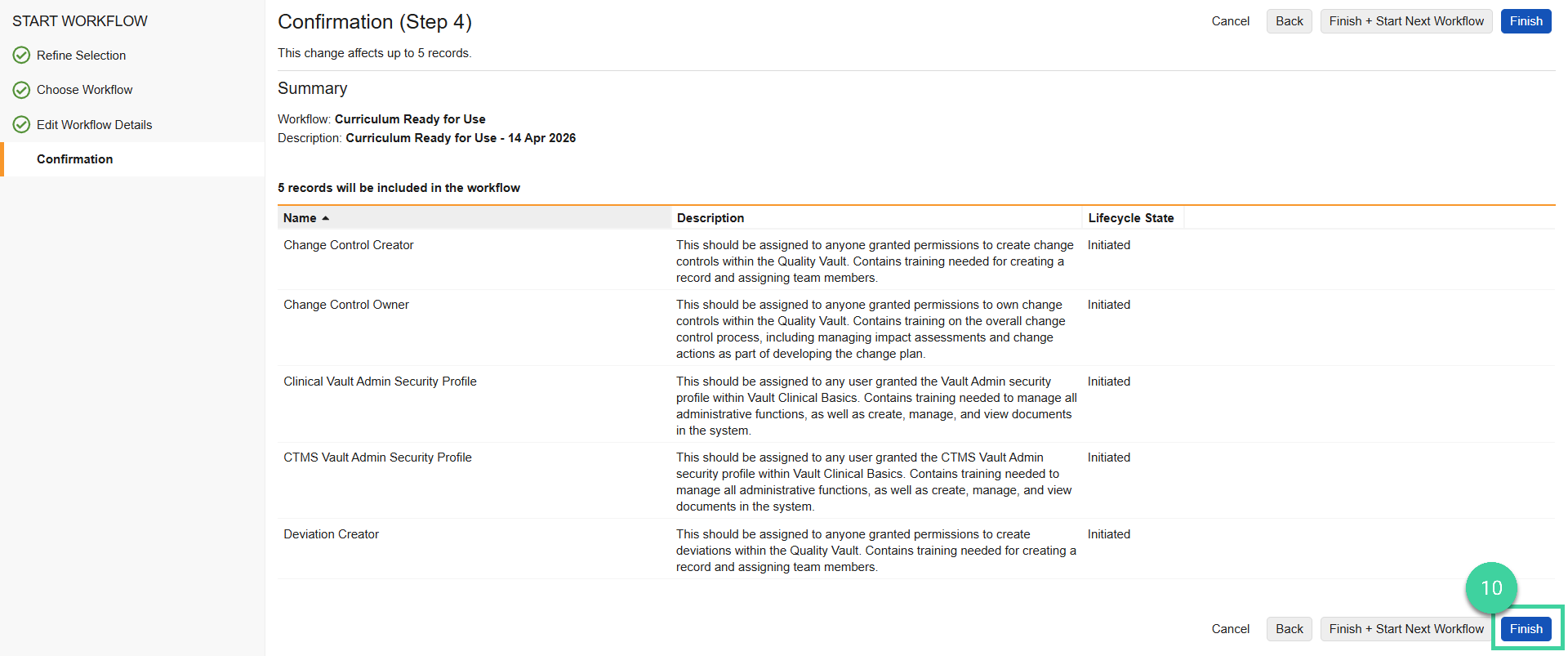This screenshot has width=1568, height=656.
Task: Cancel the workflow using top Cancel link
Action: [x=1230, y=21]
